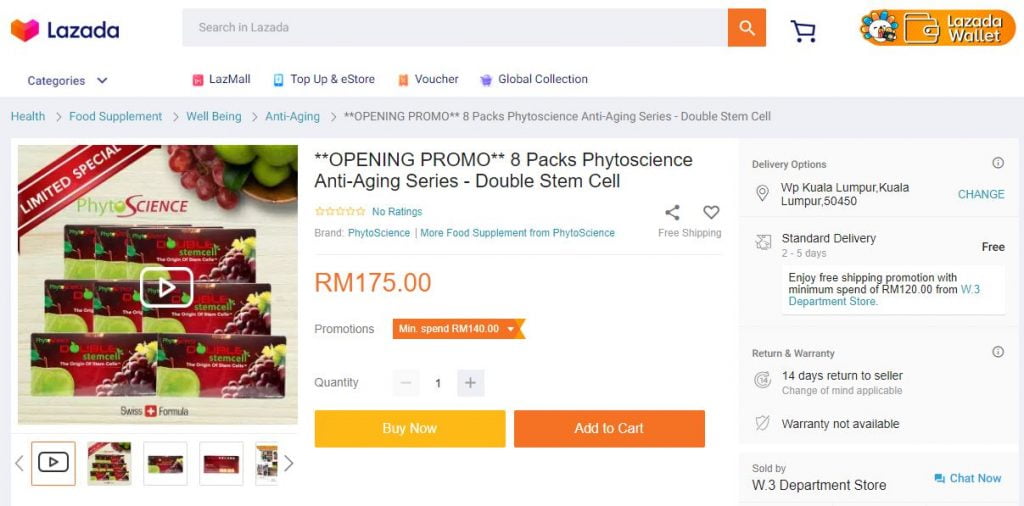The width and height of the screenshot is (1024, 506).
Task: Click the Search in Lazada field
Action: coord(455,28)
